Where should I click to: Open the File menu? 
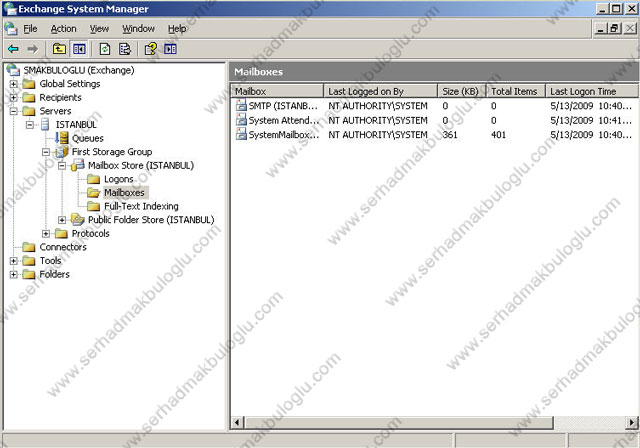[30, 29]
